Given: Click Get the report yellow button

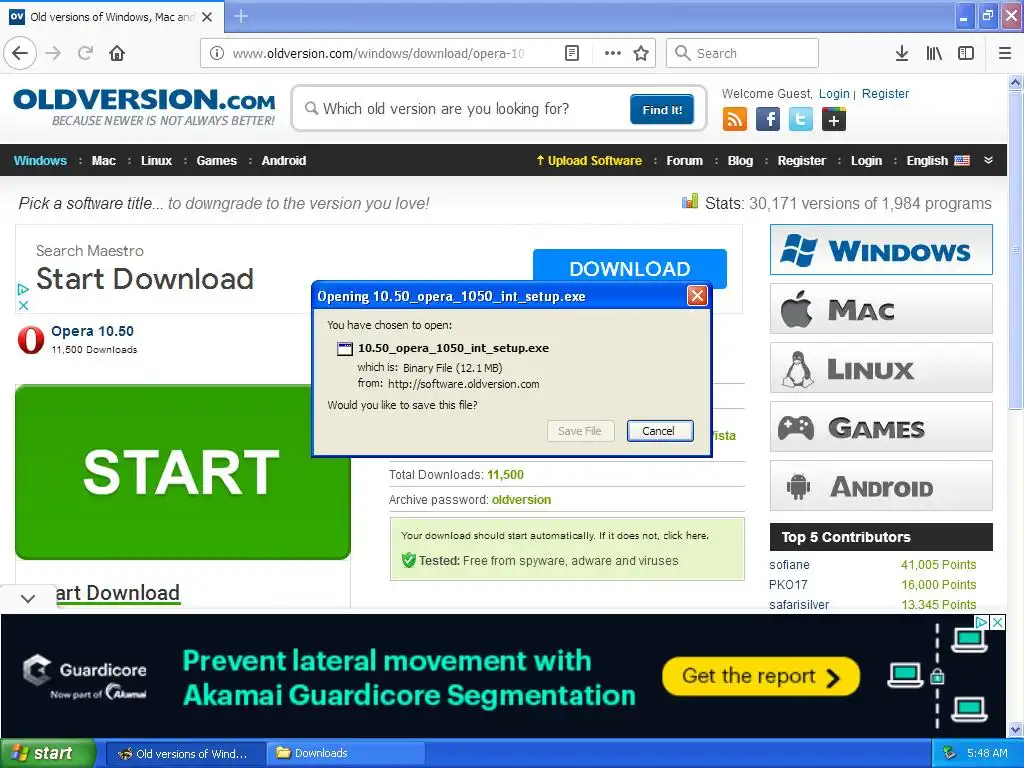Looking at the screenshot, I should pyautogui.click(x=760, y=677).
